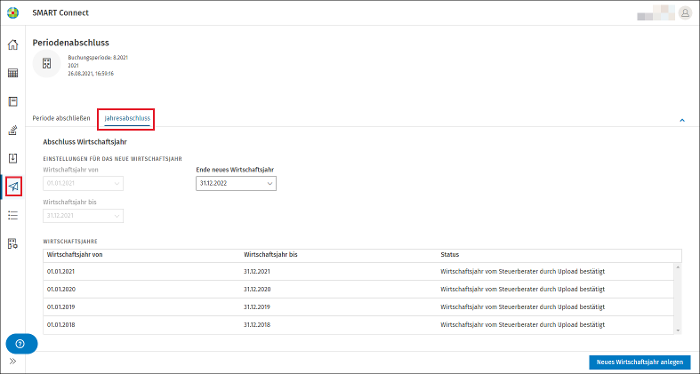Open the paper plane send icon
700x374 pixels.
point(14,187)
